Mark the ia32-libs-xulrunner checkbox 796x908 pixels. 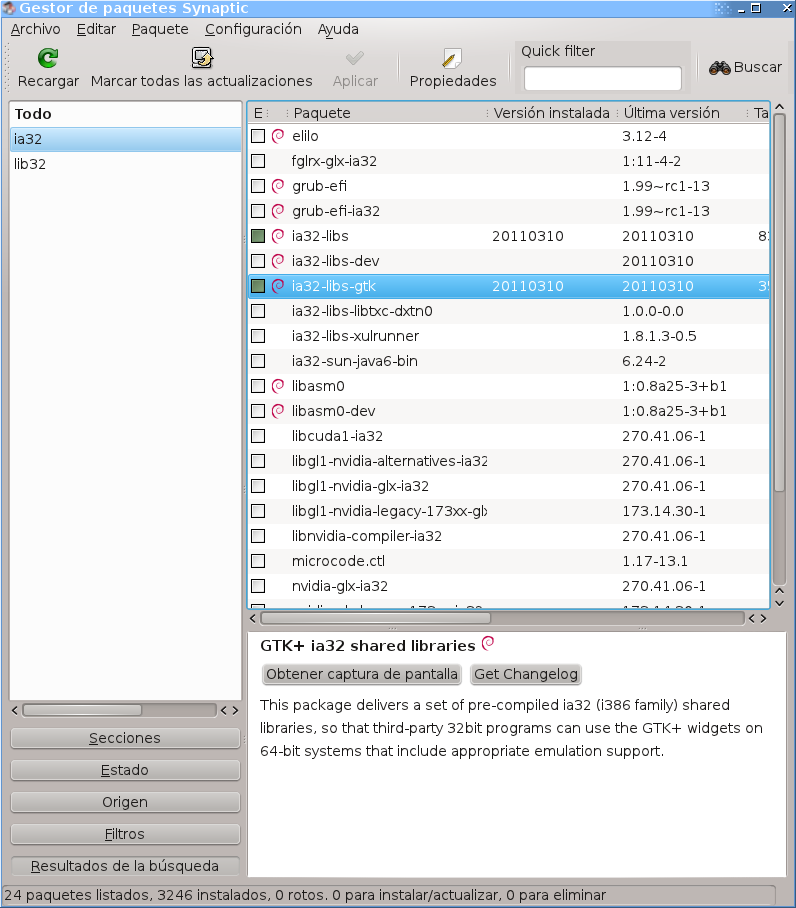click(x=258, y=336)
